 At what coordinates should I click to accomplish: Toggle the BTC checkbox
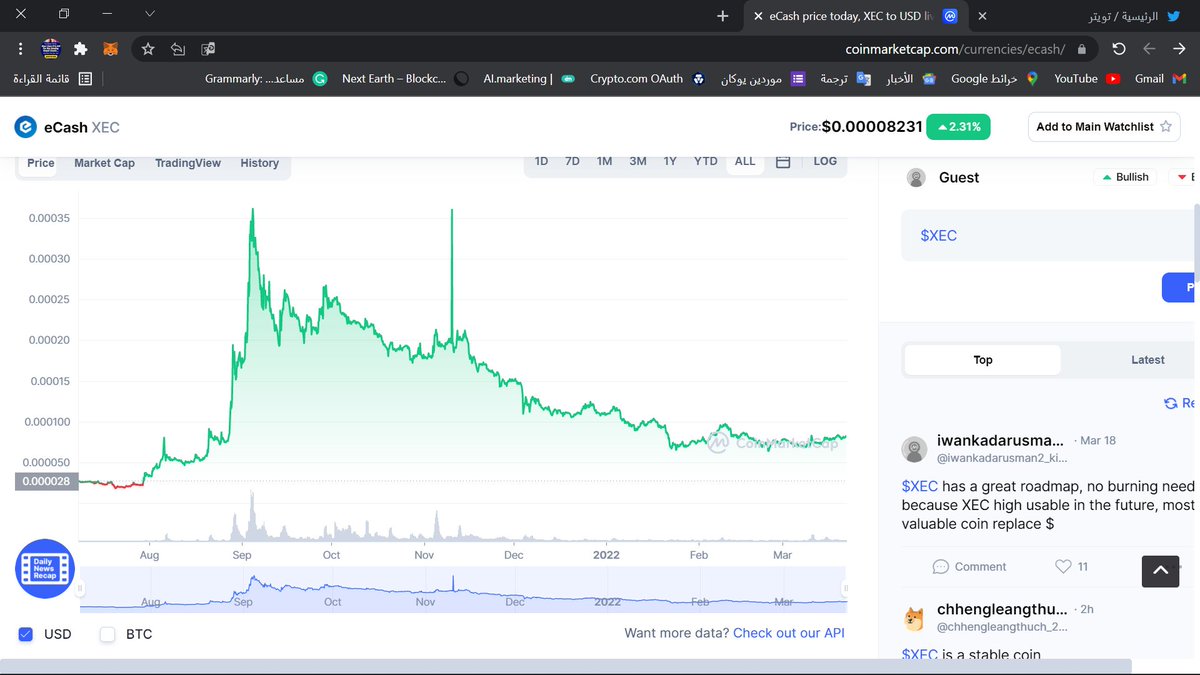[x=107, y=634]
